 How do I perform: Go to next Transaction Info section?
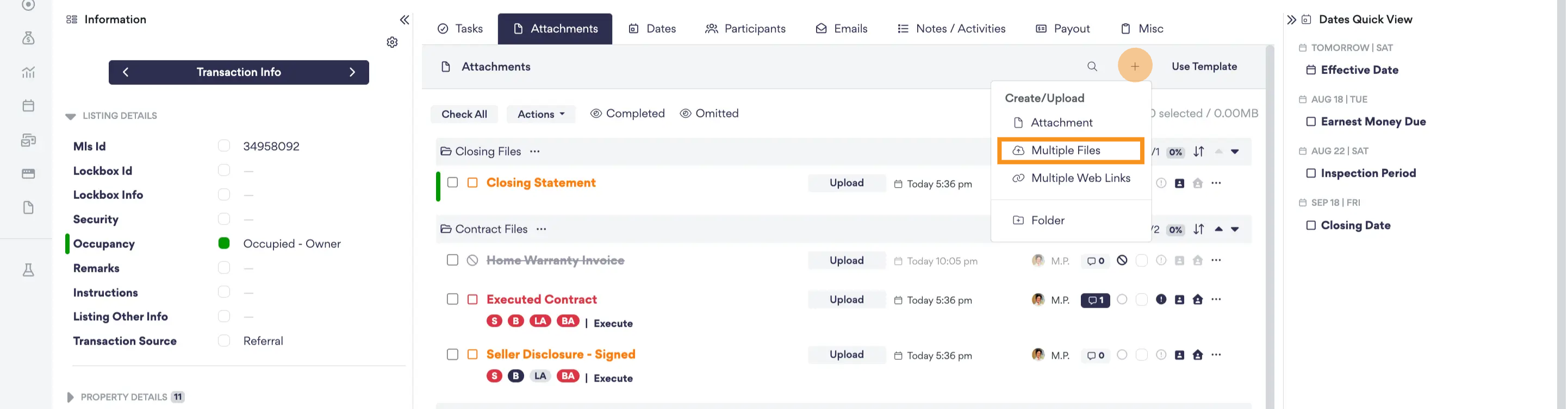pos(352,72)
